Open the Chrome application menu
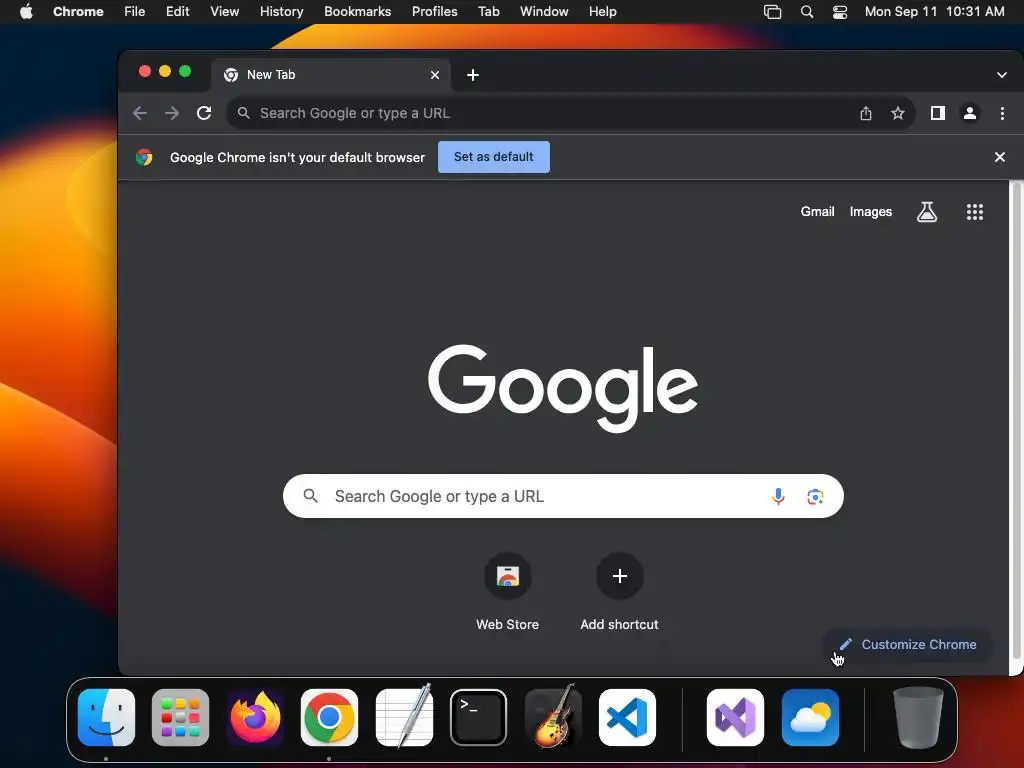 [x=78, y=11]
